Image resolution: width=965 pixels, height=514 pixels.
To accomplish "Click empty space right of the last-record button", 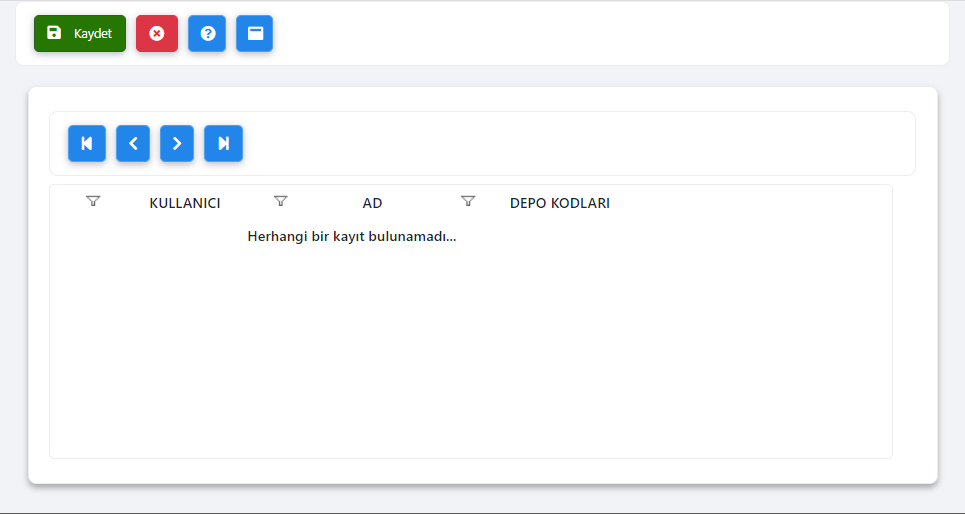I will click(580, 143).
